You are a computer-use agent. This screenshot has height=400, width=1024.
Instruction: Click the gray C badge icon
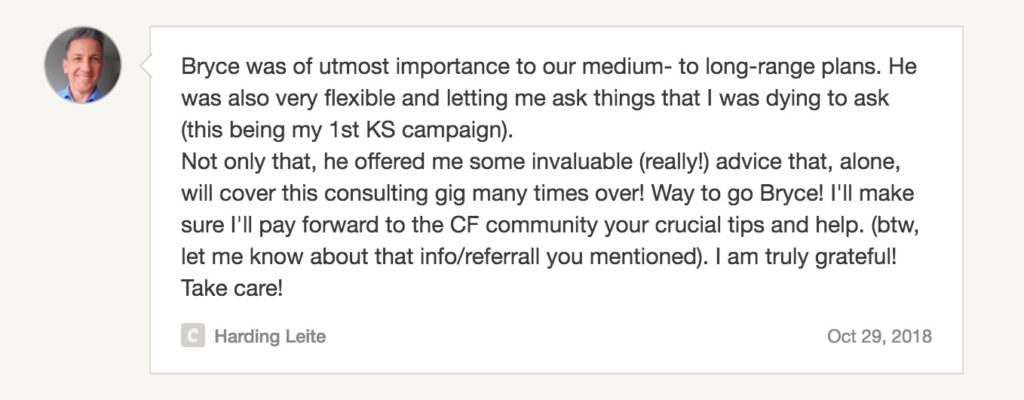tap(193, 336)
